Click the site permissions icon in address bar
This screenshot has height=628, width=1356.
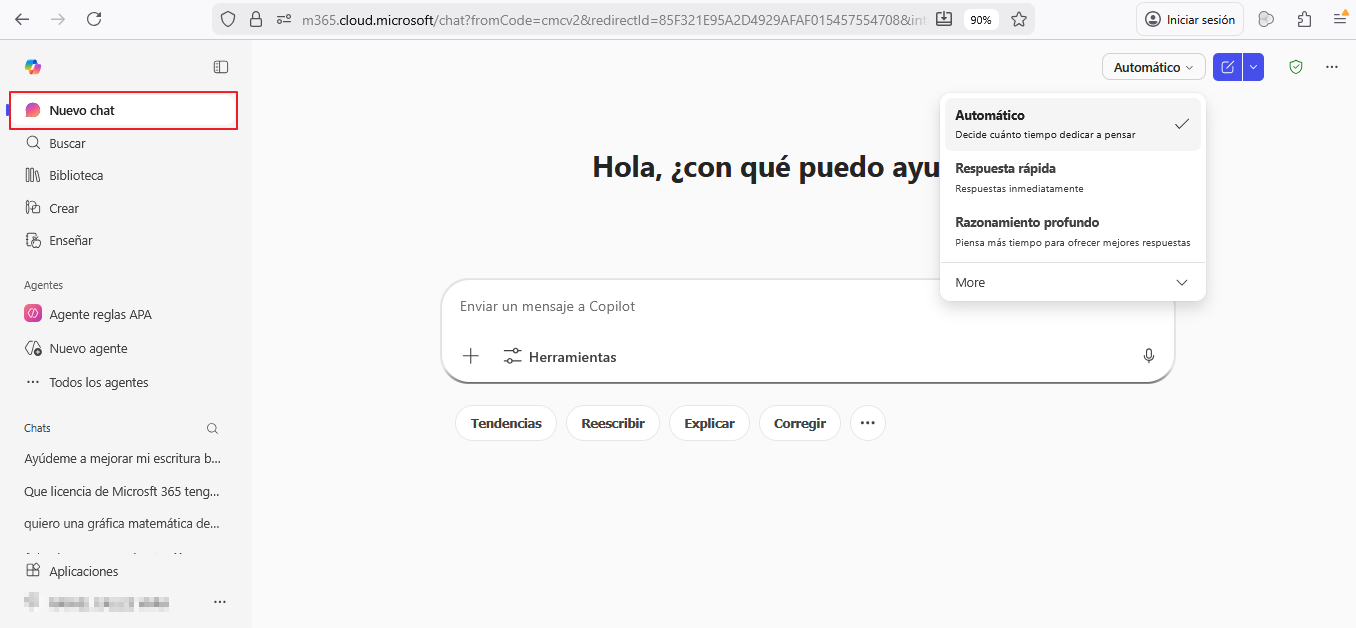pyautogui.click(x=284, y=19)
